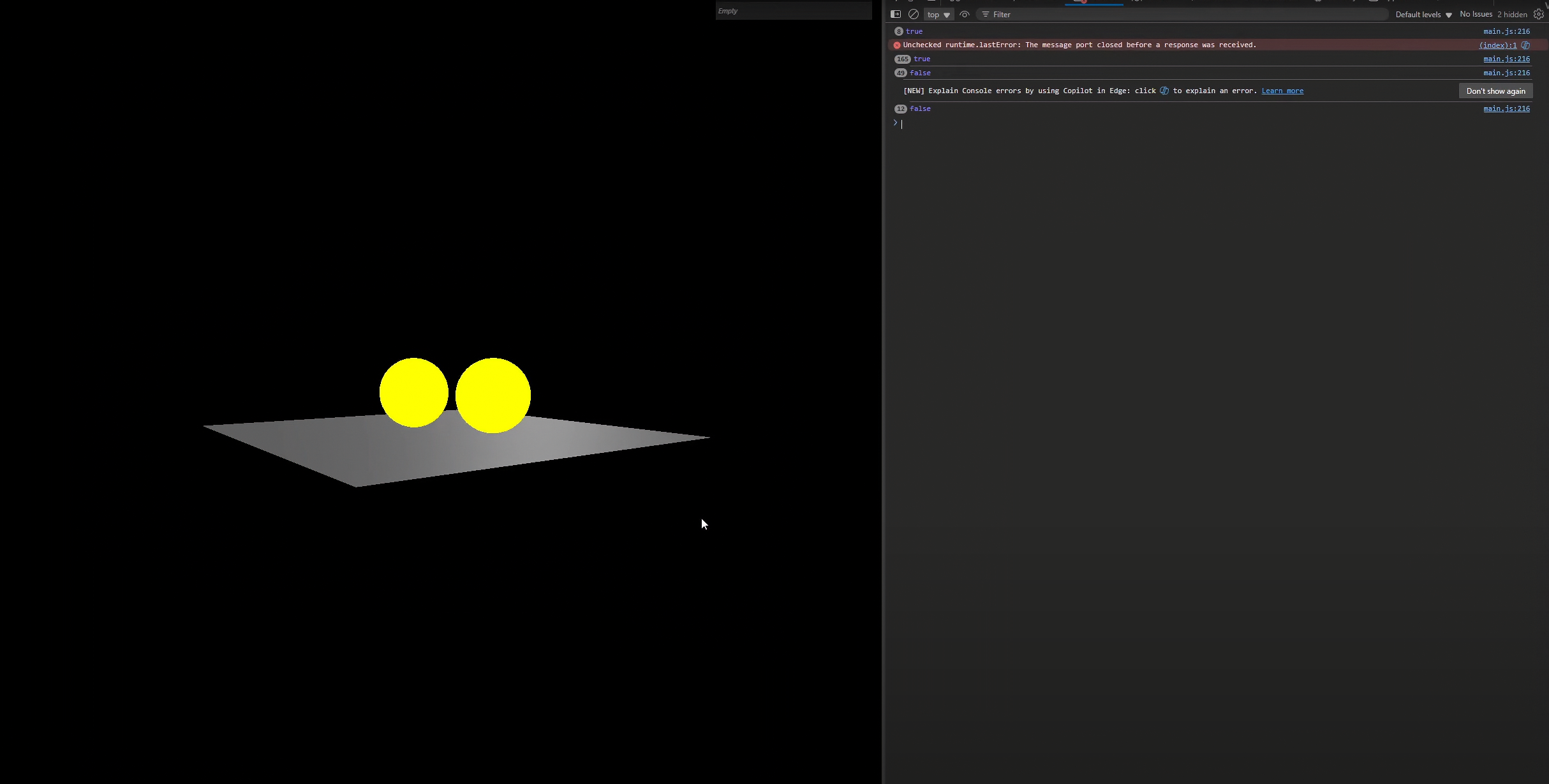Toggle the console sidebar panel

[896, 14]
